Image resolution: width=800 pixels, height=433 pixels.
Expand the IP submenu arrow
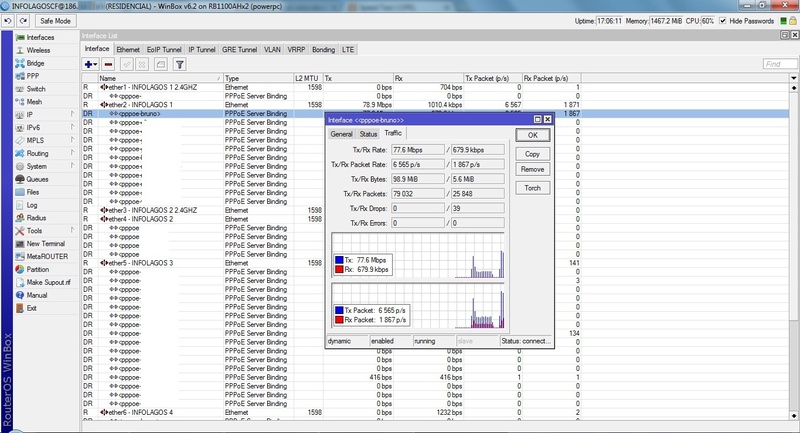point(72,114)
